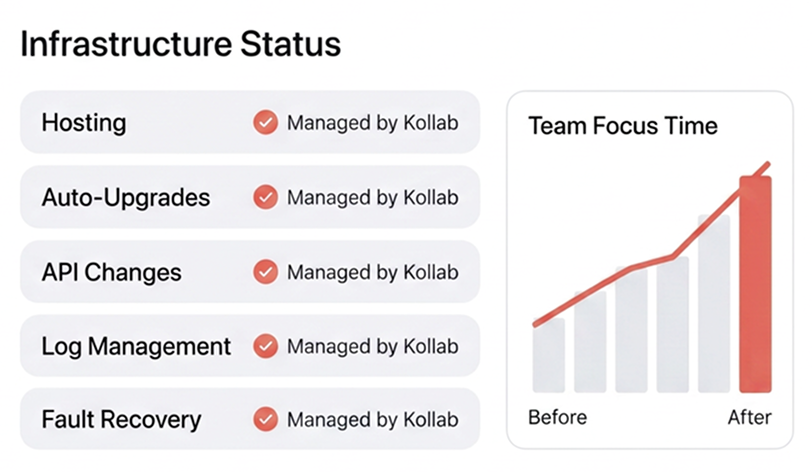The width and height of the screenshot is (812, 472).
Task: Click the Fault Recovery checkmark icon
Action: pyautogui.click(x=265, y=419)
